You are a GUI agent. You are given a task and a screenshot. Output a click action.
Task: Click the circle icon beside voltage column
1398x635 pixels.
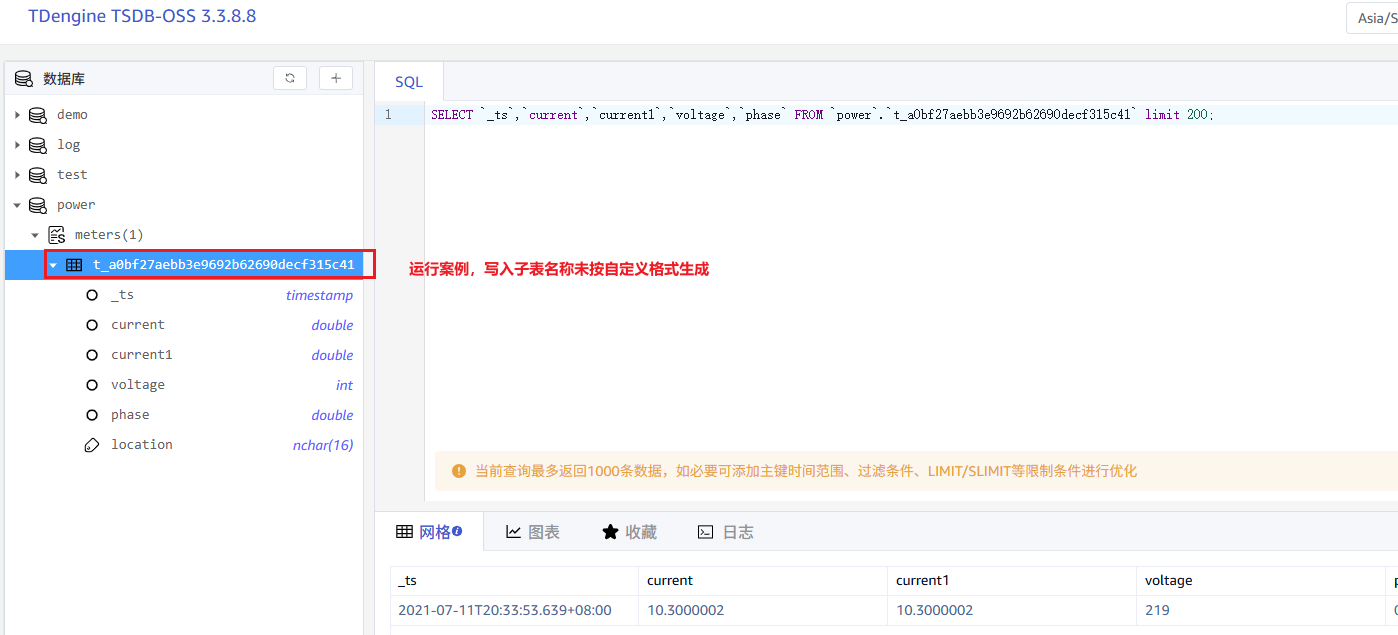(92, 385)
